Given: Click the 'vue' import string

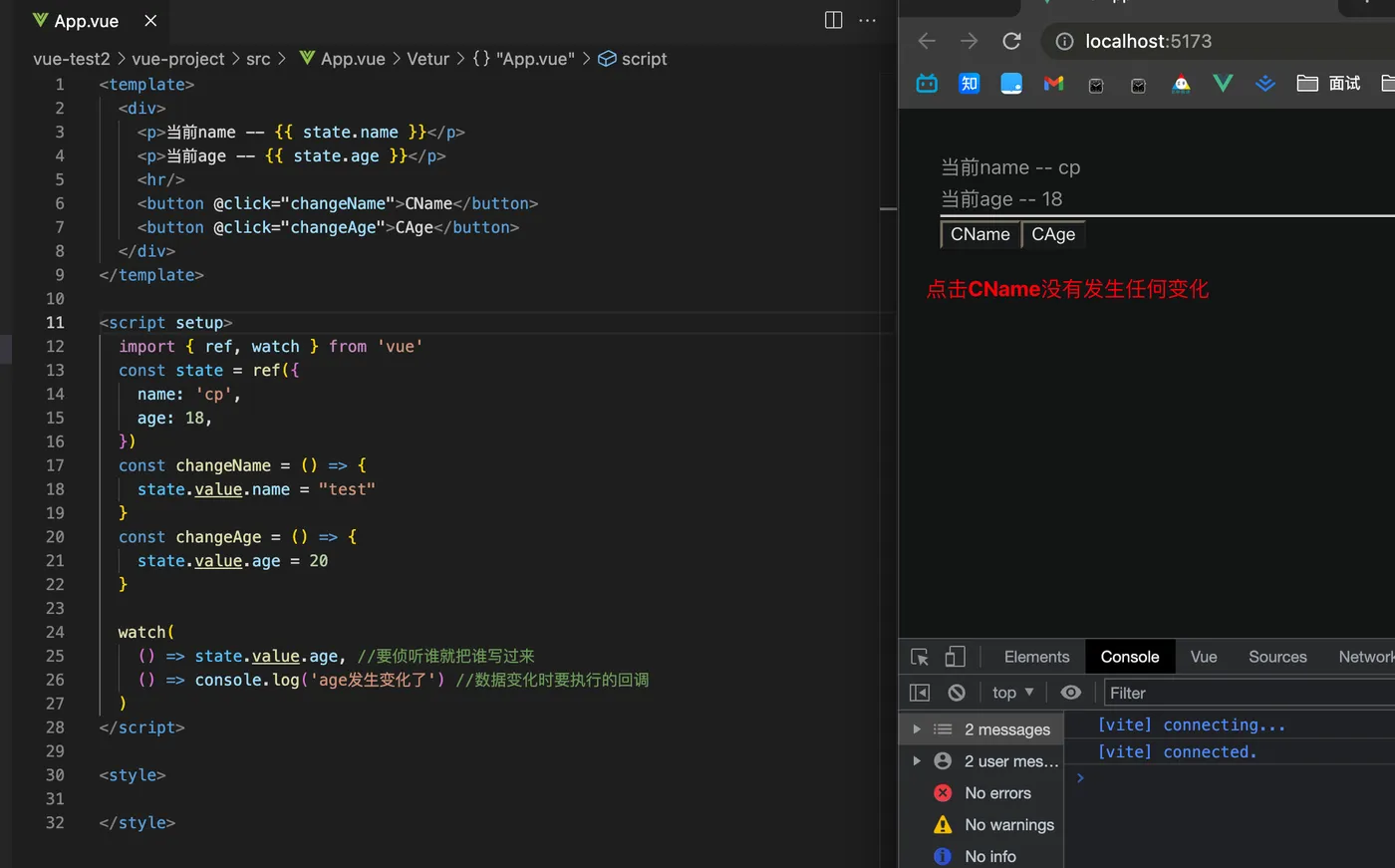Looking at the screenshot, I should 401,346.
